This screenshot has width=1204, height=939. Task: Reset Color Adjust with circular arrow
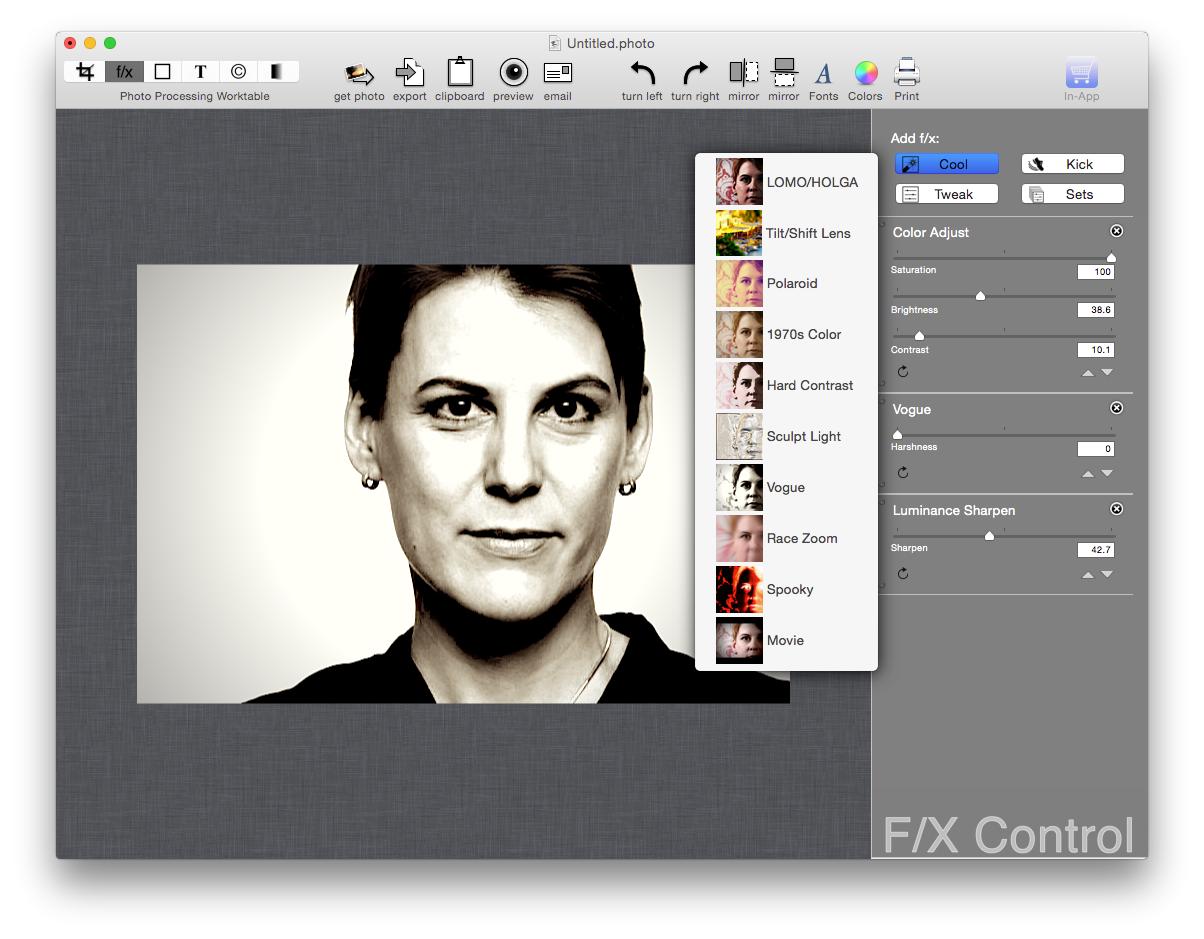[903, 372]
